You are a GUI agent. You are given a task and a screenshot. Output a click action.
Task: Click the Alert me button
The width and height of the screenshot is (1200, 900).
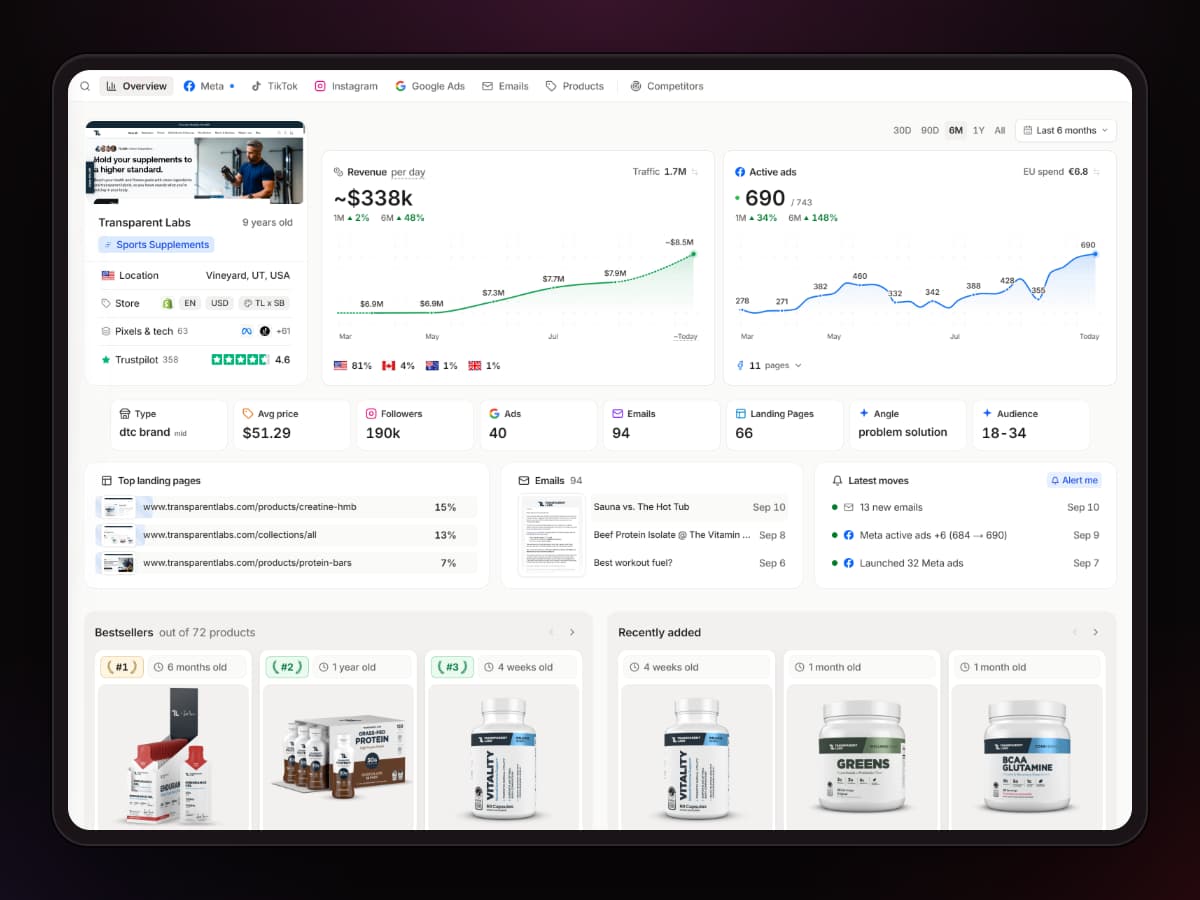point(1074,480)
